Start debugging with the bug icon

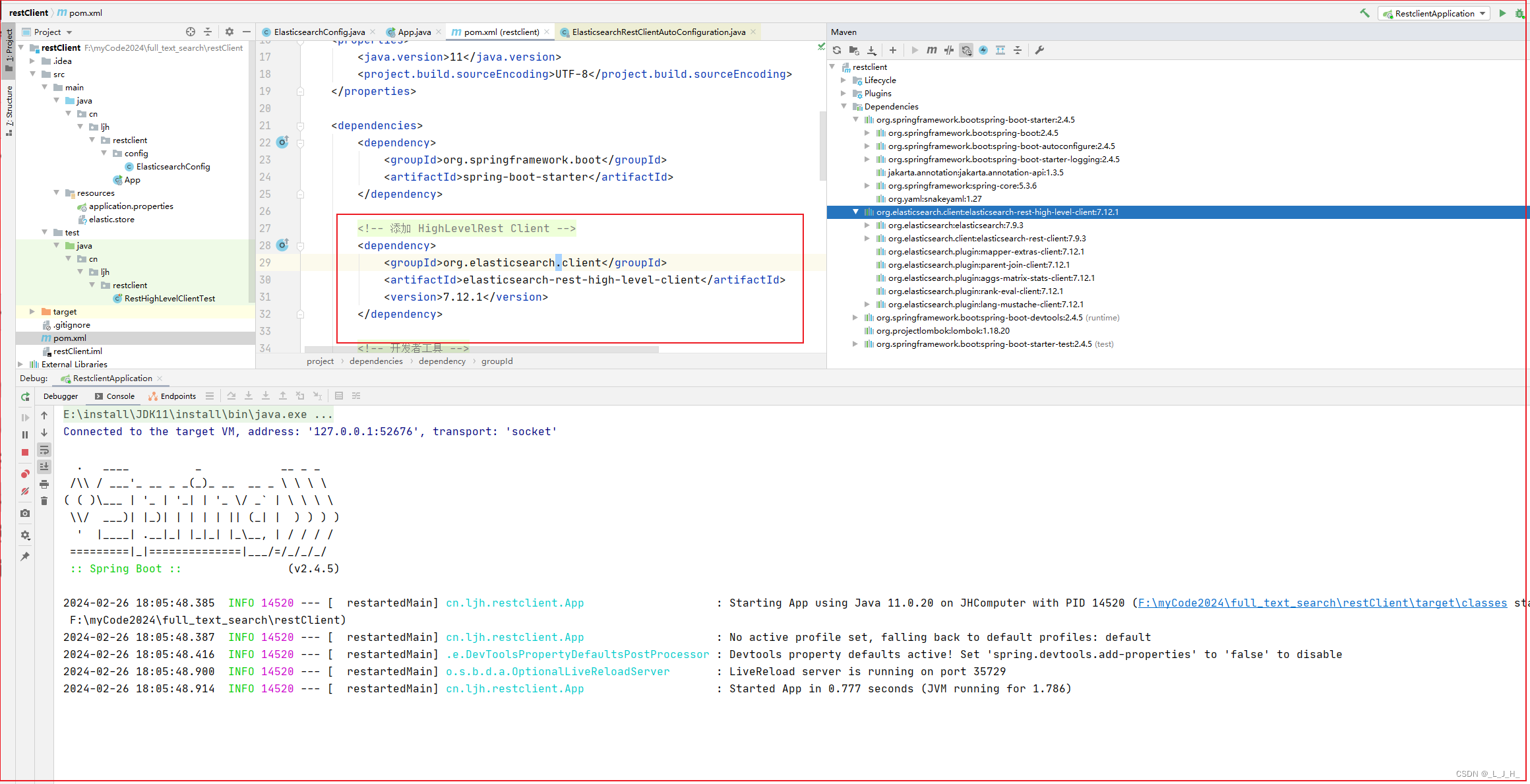point(1519,13)
